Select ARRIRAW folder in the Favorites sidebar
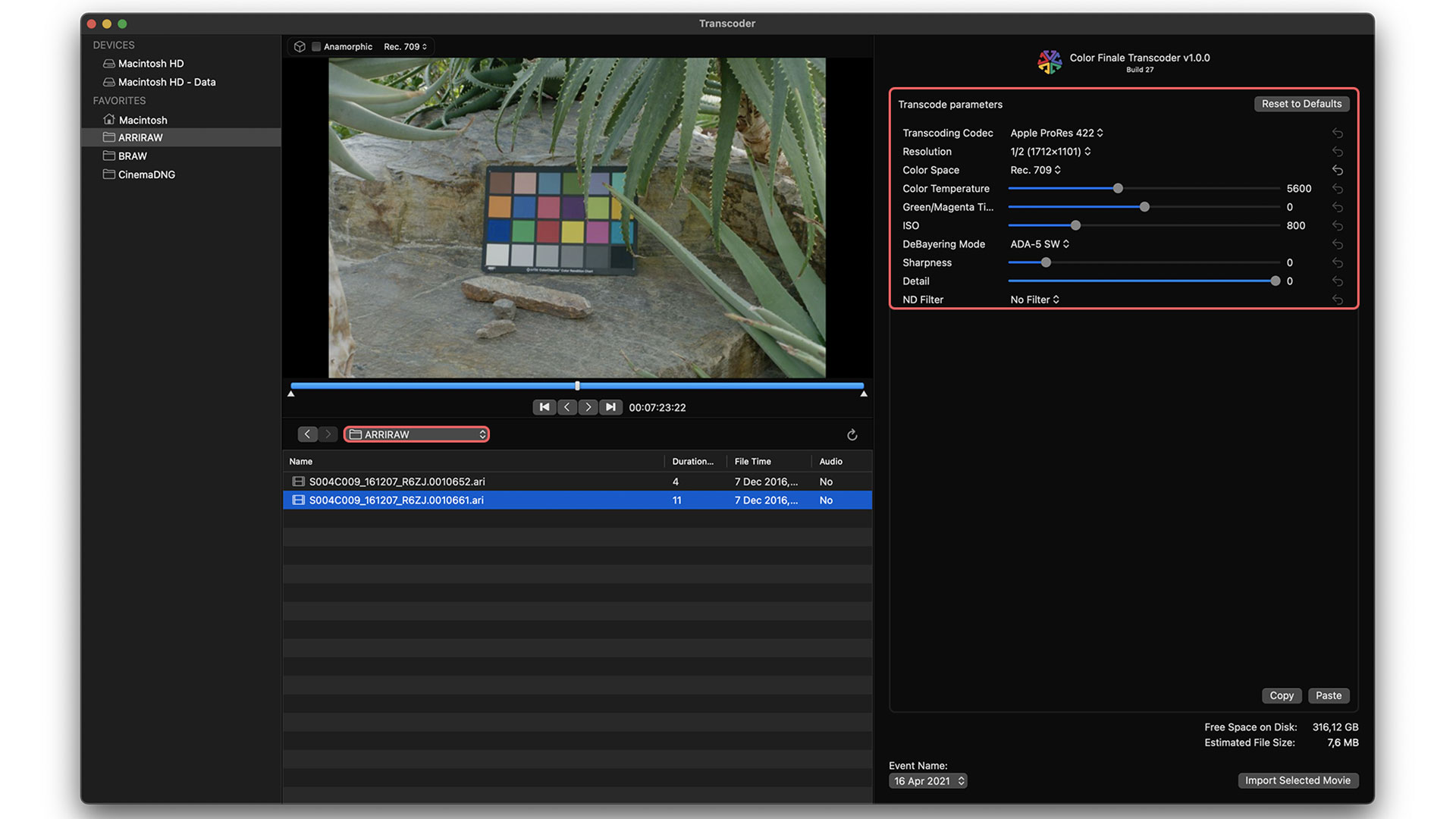This screenshot has width=1456, height=819. [x=140, y=136]
